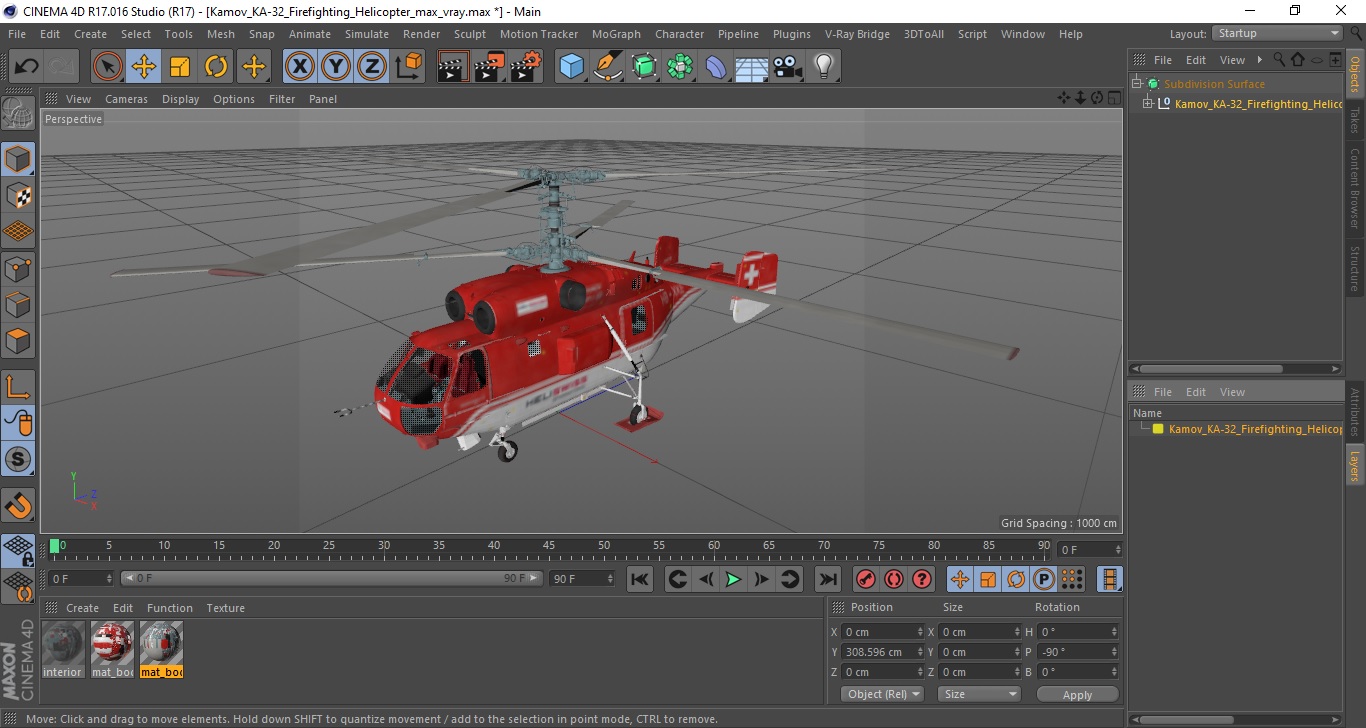Add a Floor environment object

coord(752,67)
